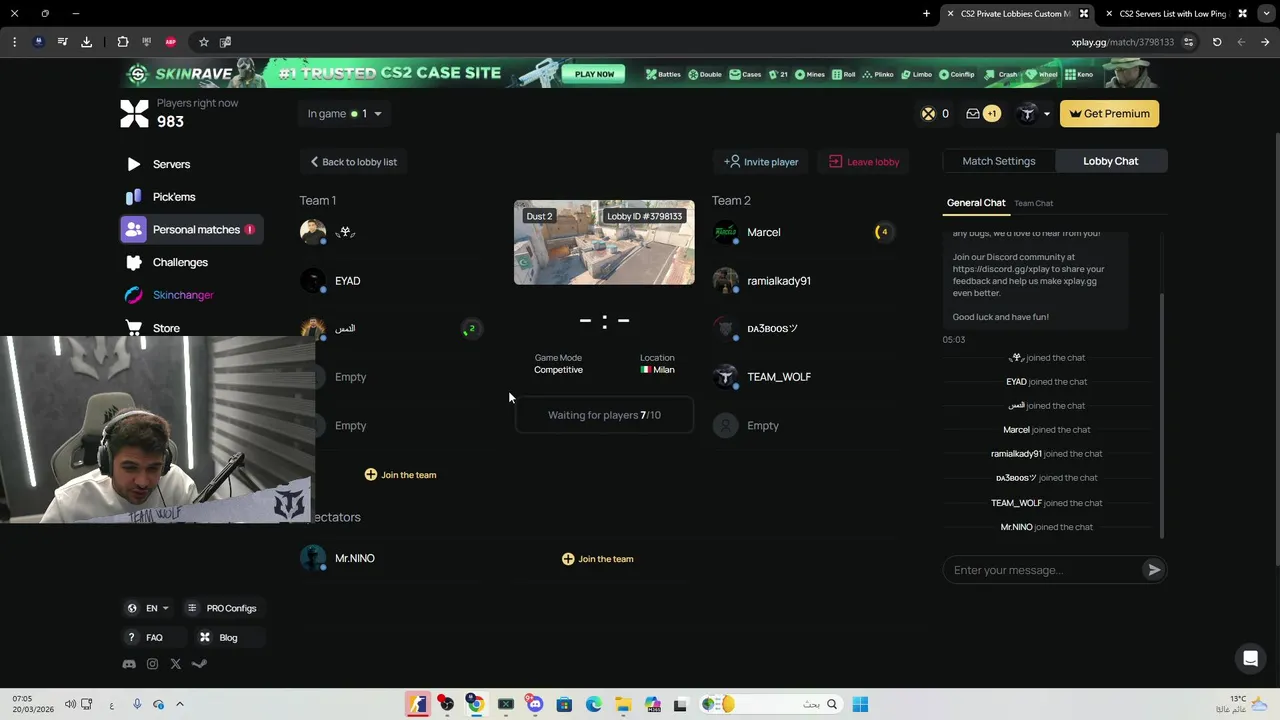The width and height of the screenshot is (1280, 720).
Task: Open Personal matches in the sidebar
Action: point(192,230)
